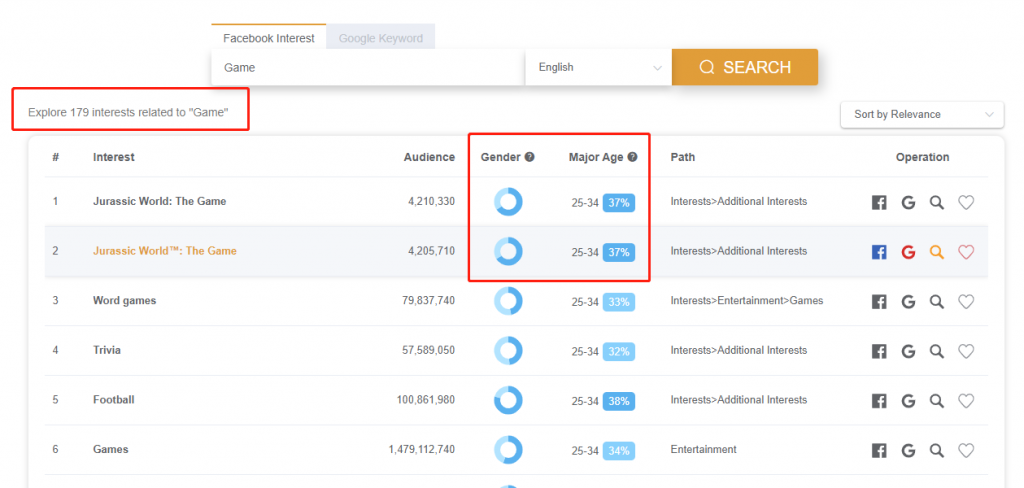
Task: Open the Football interest link
Action: tap(114, 400)
